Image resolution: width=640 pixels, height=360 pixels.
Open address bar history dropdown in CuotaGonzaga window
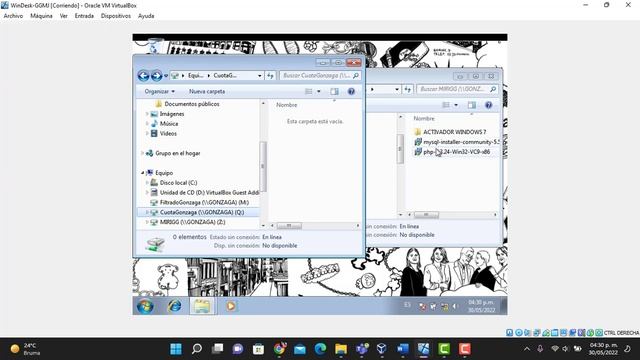click(260, 76)
